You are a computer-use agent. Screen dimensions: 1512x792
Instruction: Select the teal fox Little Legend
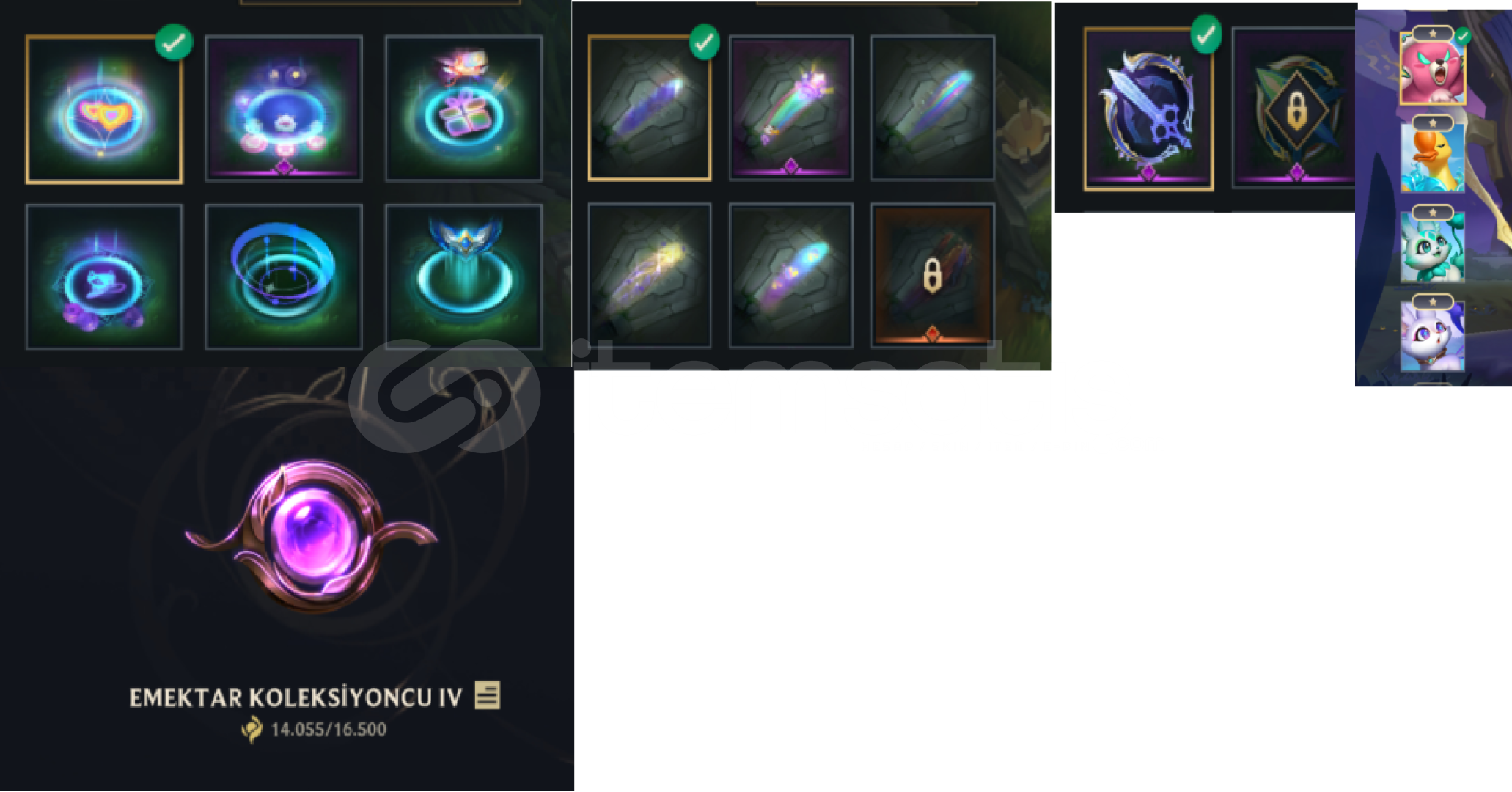pyautogui.click(x=1433, y=246)
